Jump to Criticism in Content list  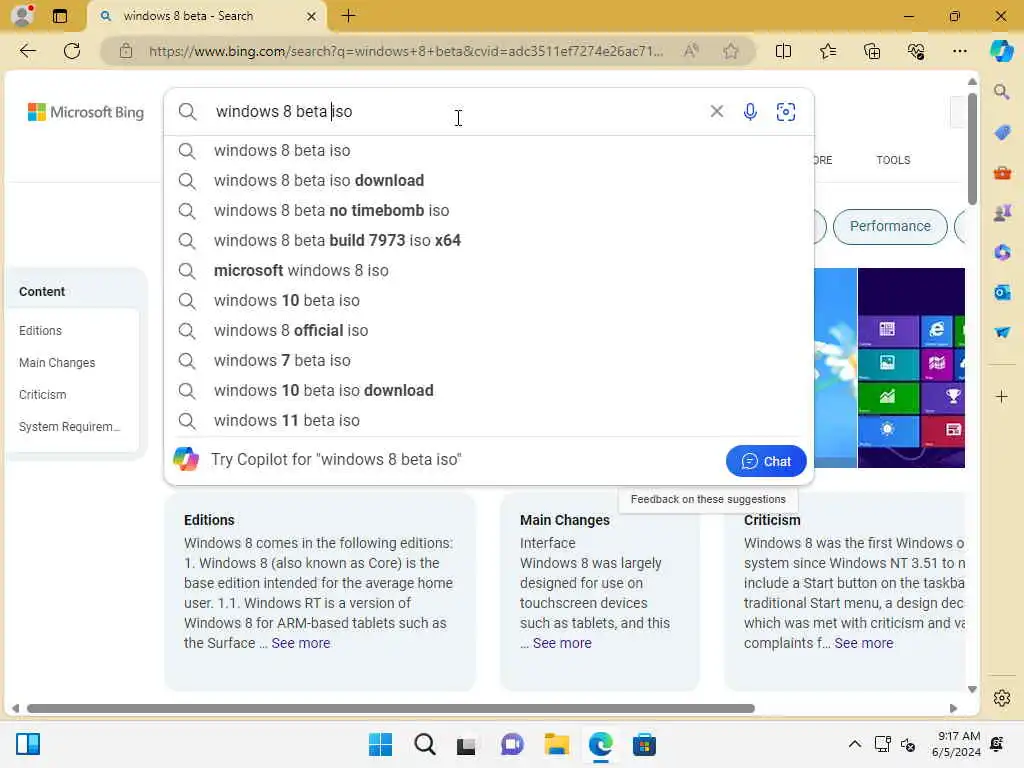point(42,395)
